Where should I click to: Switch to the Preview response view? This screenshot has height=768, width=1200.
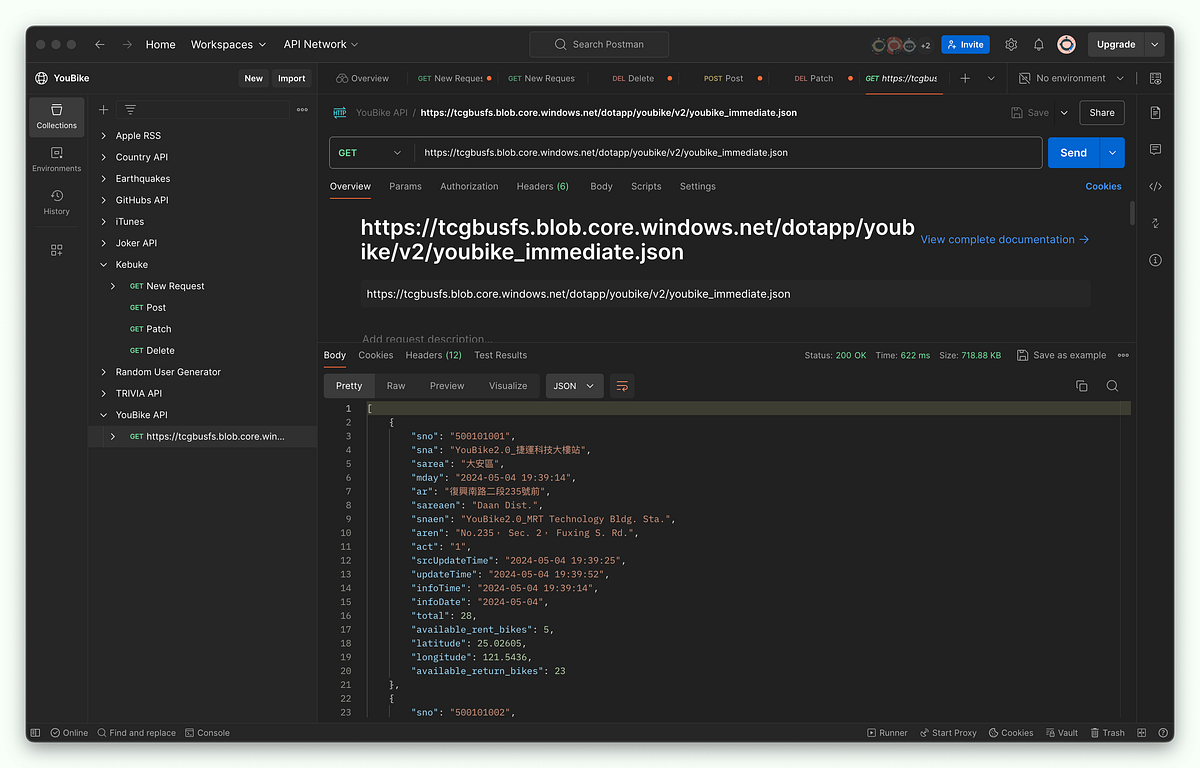[447, 385]
